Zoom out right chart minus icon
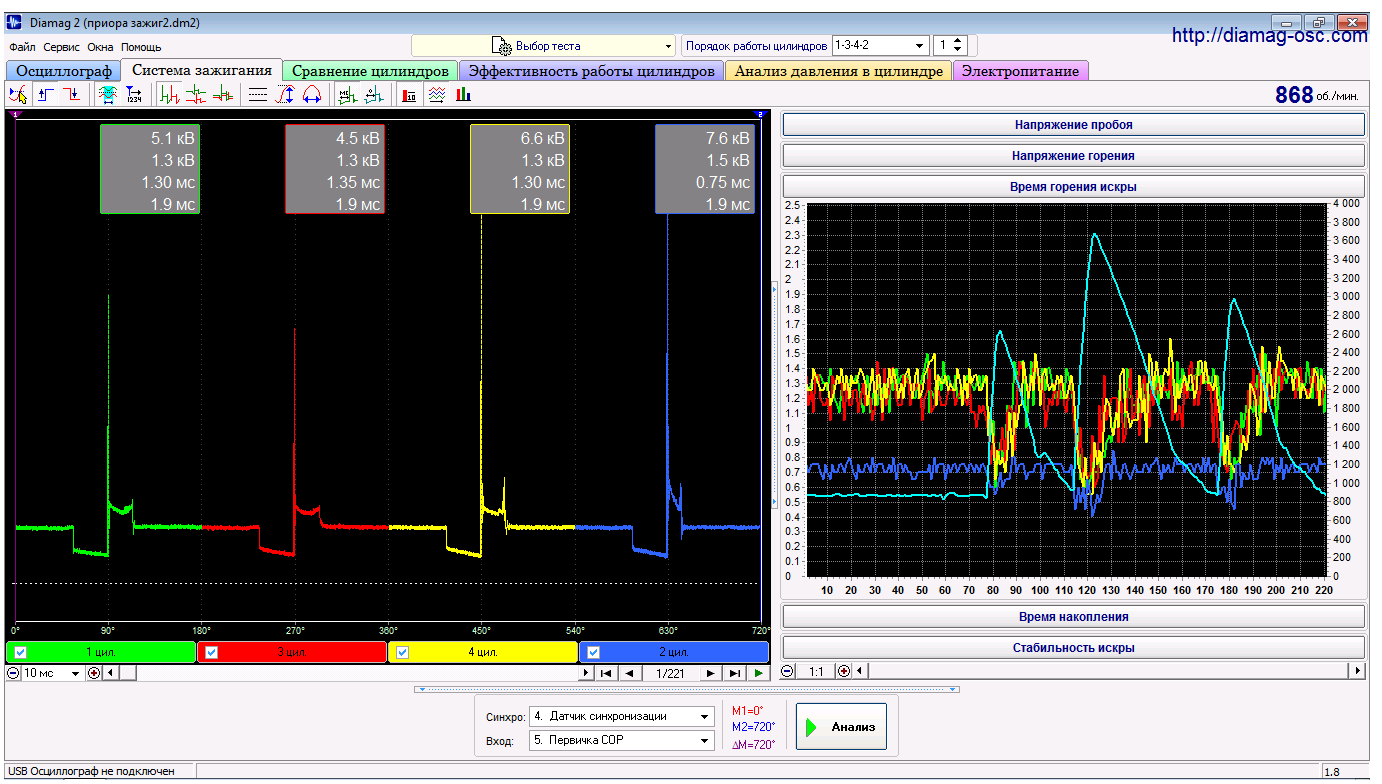The width and height of the screenshot is (1382, 784). tap(788, 671)
